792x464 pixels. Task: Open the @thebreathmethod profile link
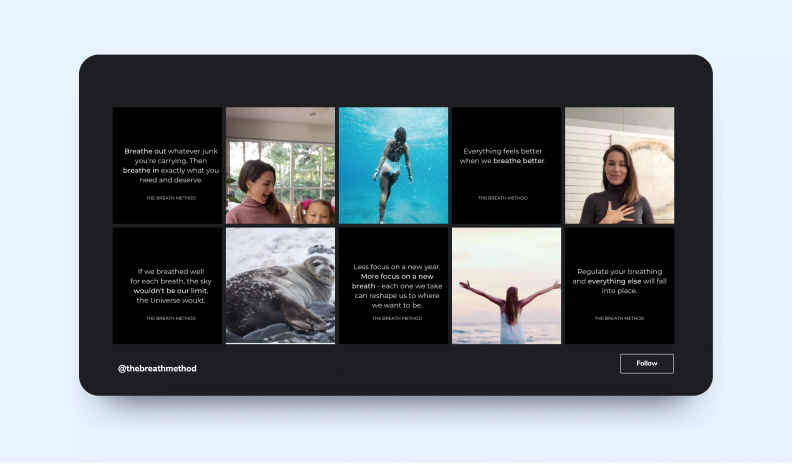[157, 369]
